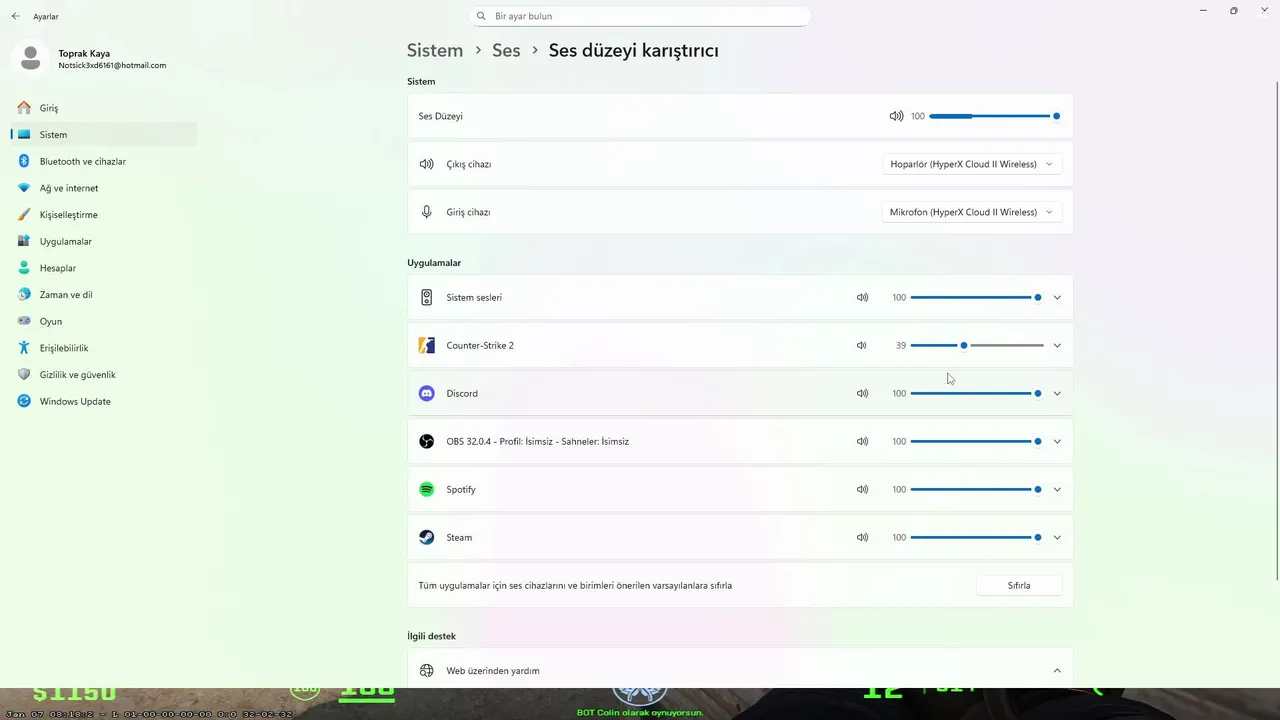Mute the master Ses Düzeyi speaker icon
This screenshot has height=720, width=1280.
click(x=896, y=116)
